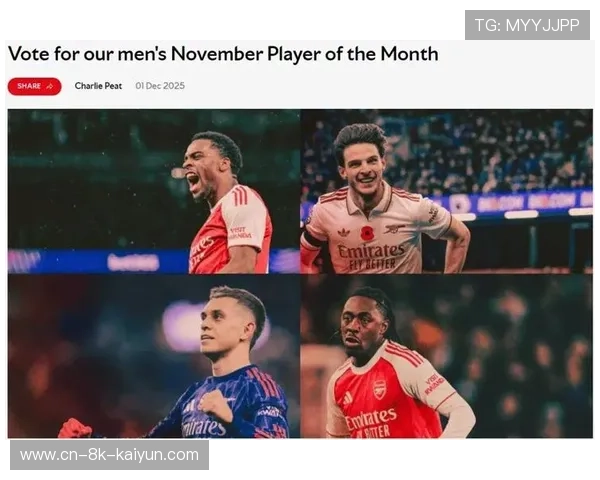Click the adidas logo on the white shirt
The image size is (600, 480).
pyautogui.click(x=344, y=232)
